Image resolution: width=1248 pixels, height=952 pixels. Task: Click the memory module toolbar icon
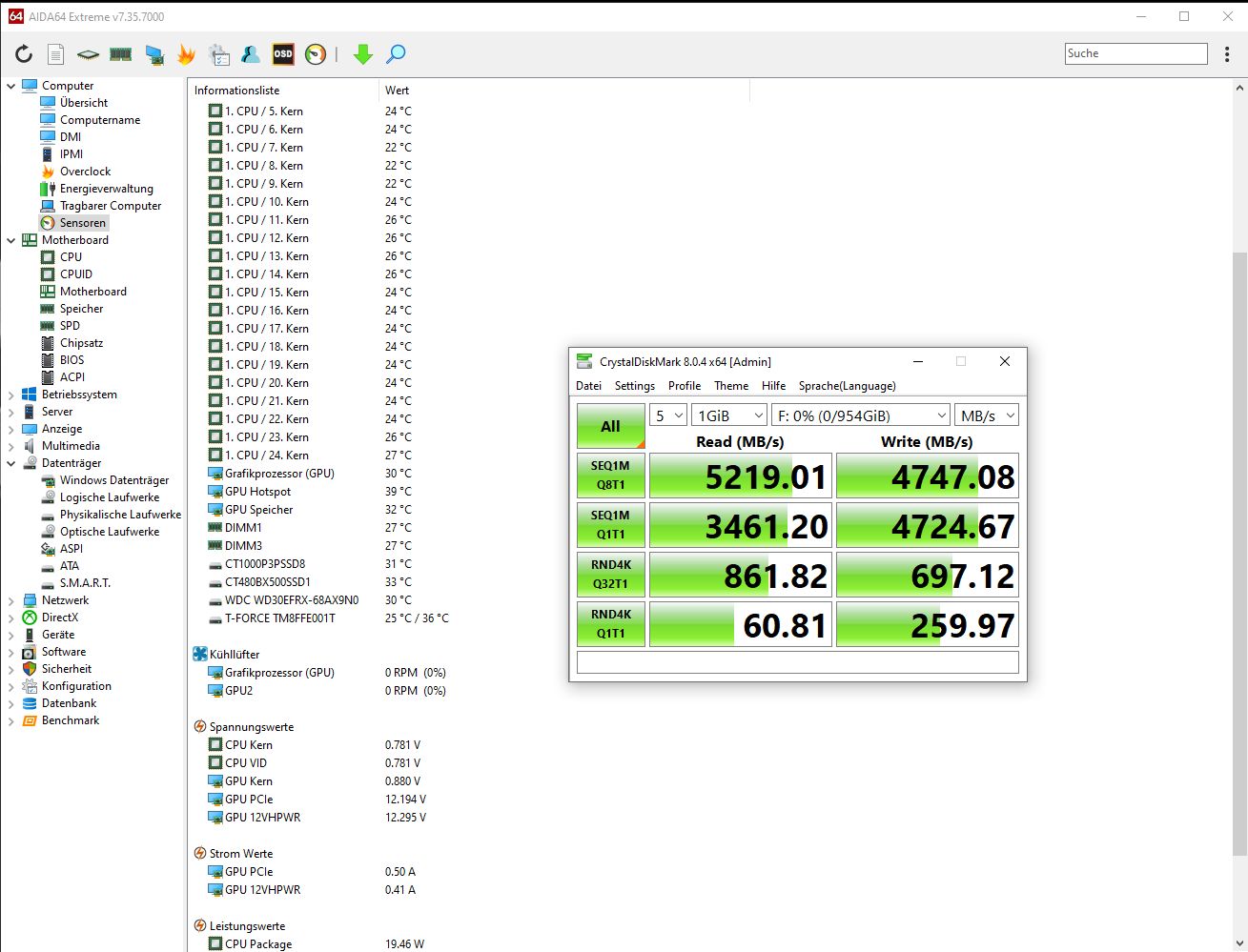point(120,54)
